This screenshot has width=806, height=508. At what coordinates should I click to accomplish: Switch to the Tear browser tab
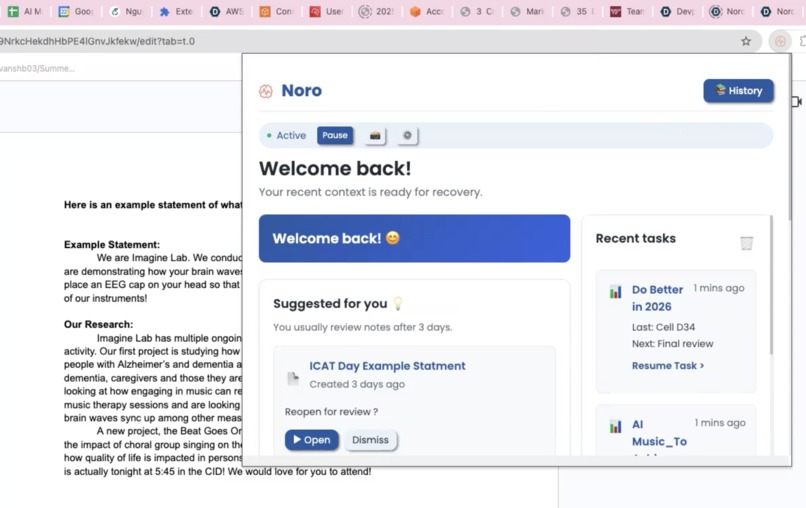pyautogui.click(x=627, y=11)
